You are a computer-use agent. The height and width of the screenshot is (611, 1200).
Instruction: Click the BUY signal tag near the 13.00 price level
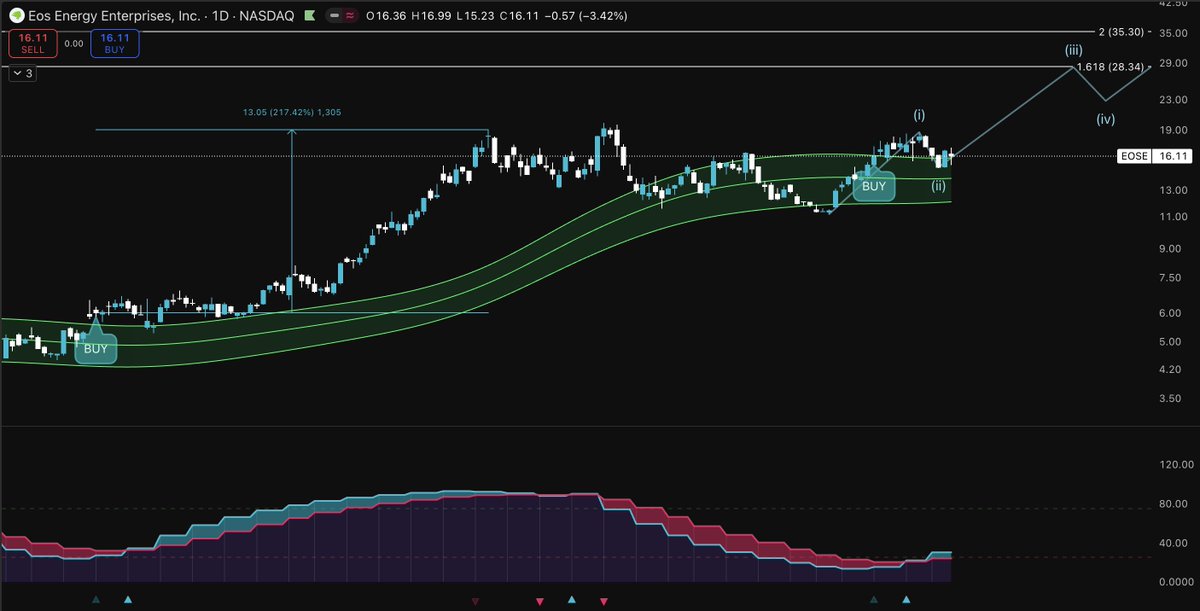click(x=874, y=186)
